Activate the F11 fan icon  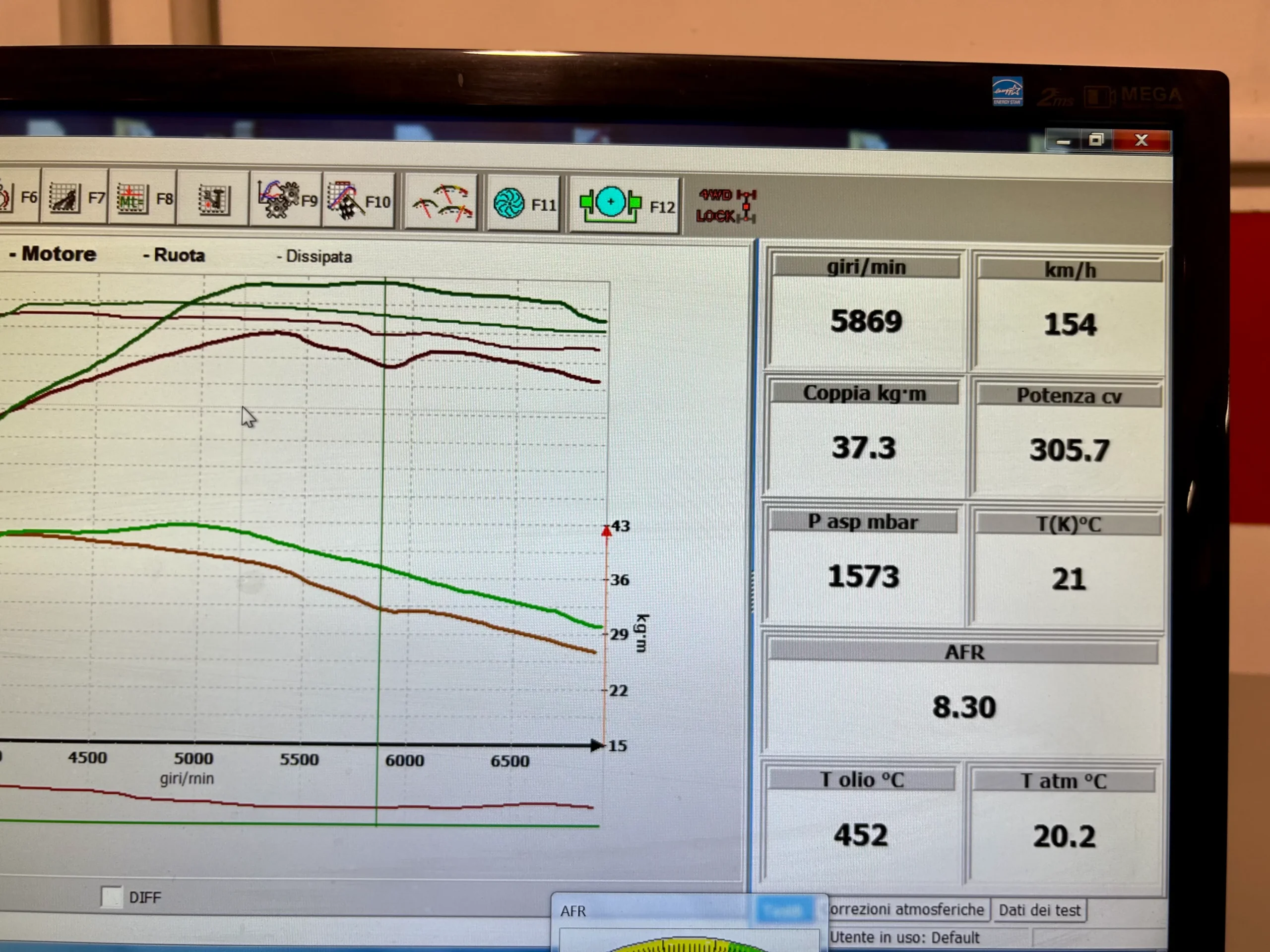[523, 204]
